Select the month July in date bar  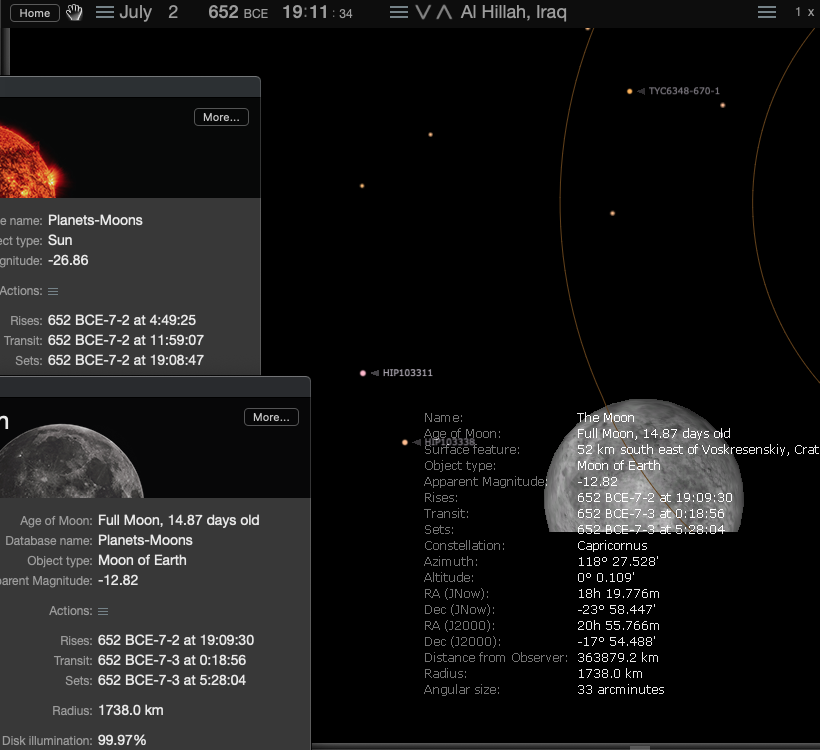click(x=135, y=12)
